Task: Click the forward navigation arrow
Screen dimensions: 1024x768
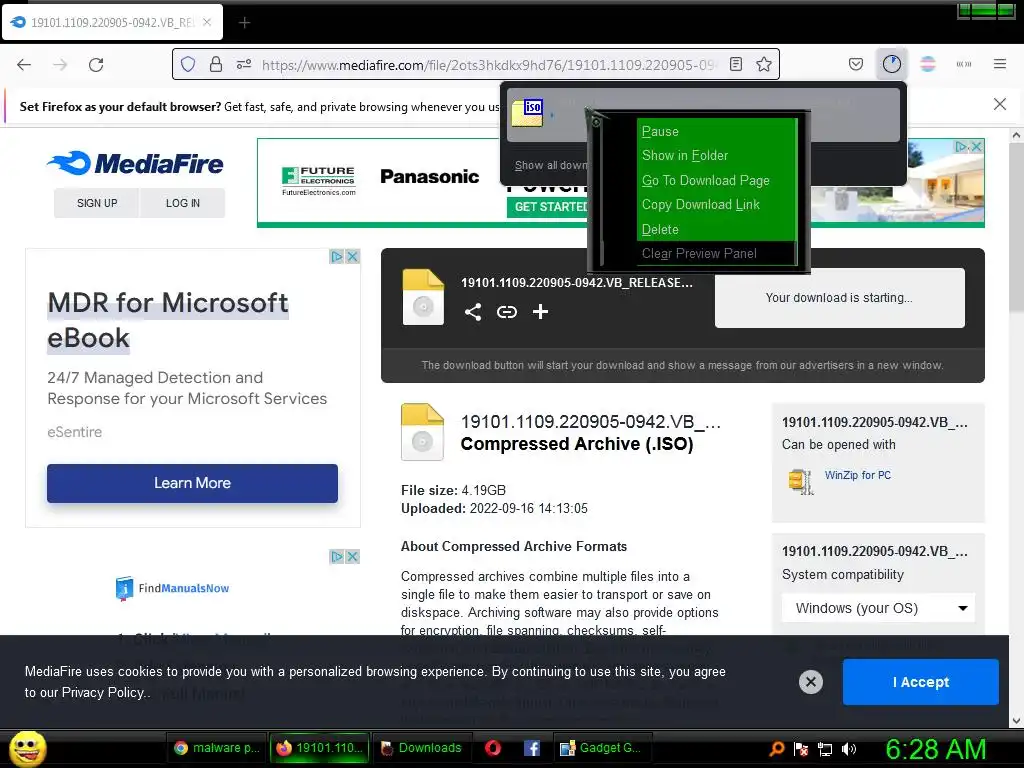Action: [x=60, y=65]
